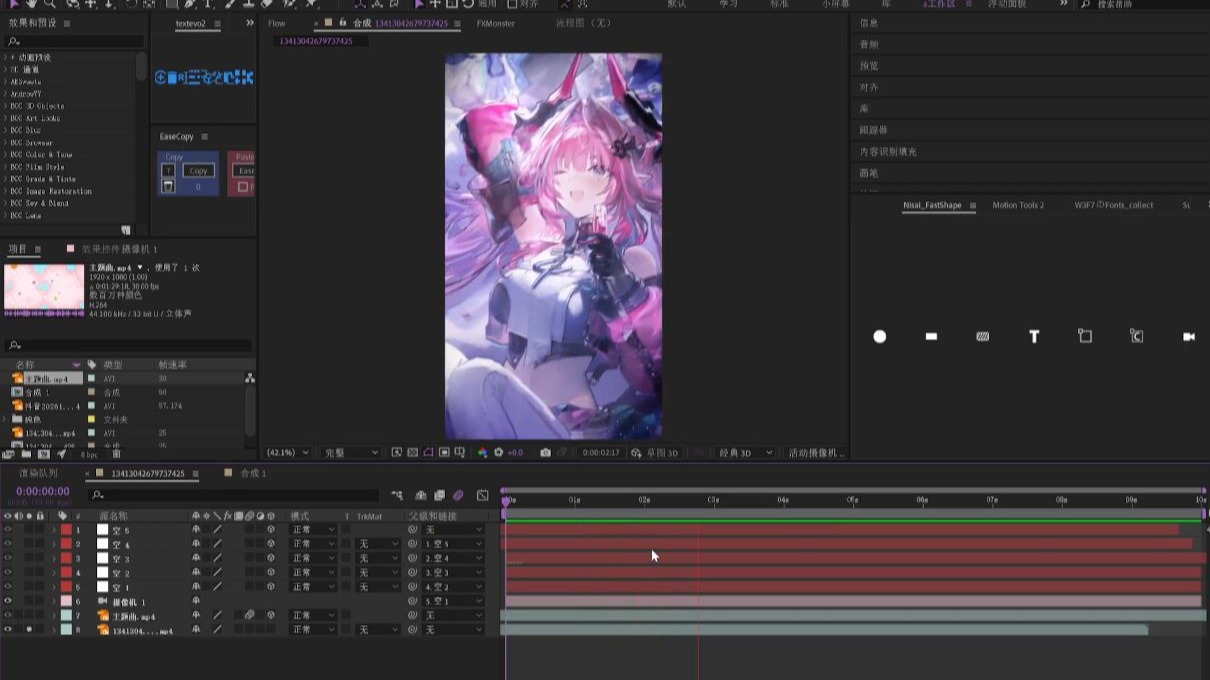
Task: Open color management settings icon in viewer
Action: pyautogui.click(x=483, y=453)
